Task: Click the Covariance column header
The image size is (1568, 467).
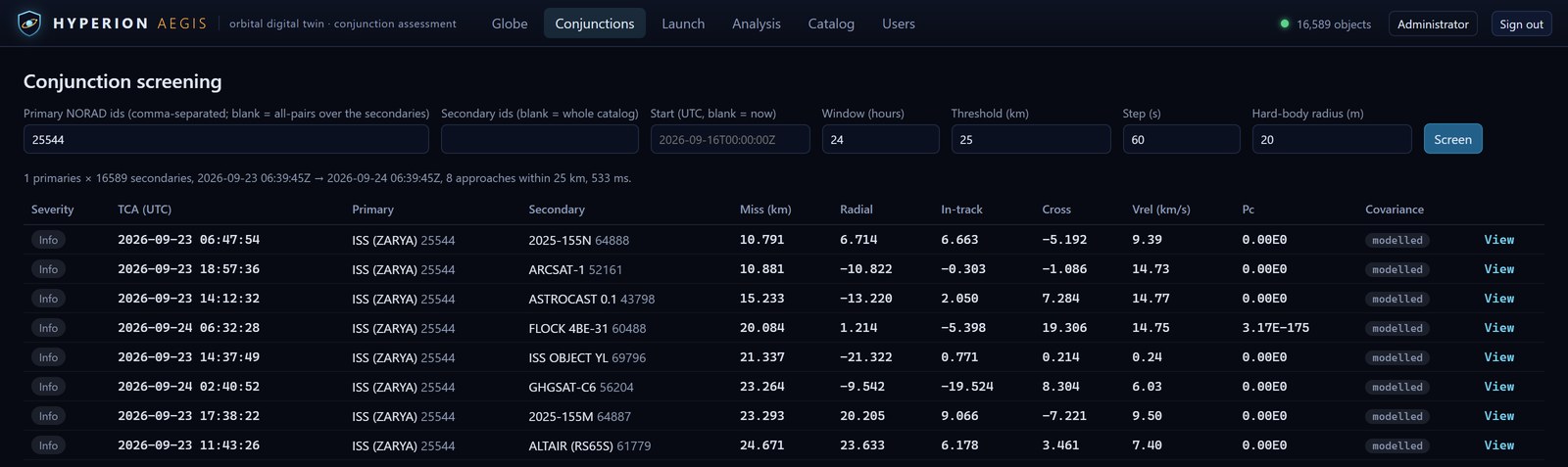Action: tap(1395, 210)
